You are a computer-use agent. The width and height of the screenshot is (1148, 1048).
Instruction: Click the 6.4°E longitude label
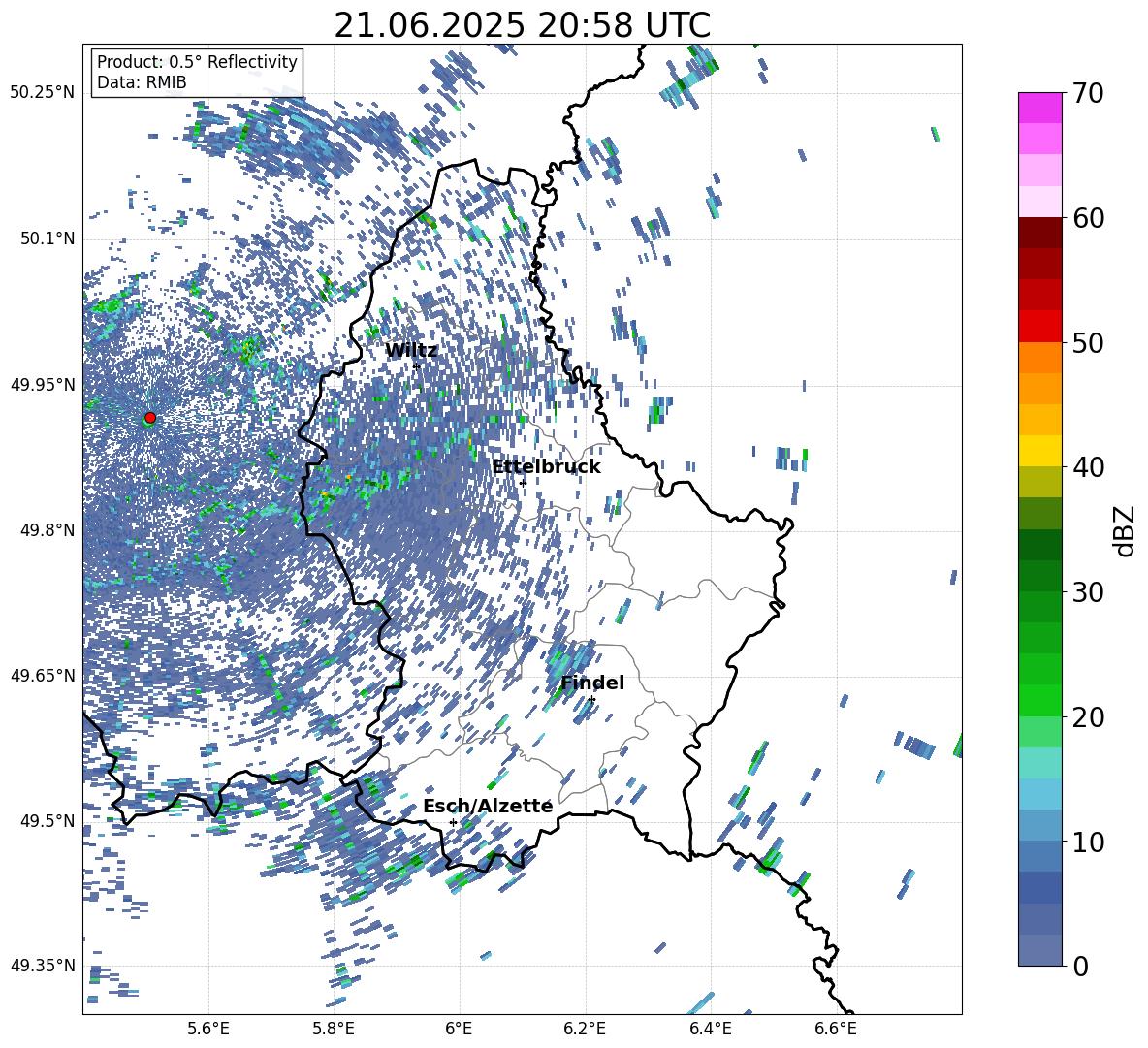pyautogui.click(x=710, y=1030)
